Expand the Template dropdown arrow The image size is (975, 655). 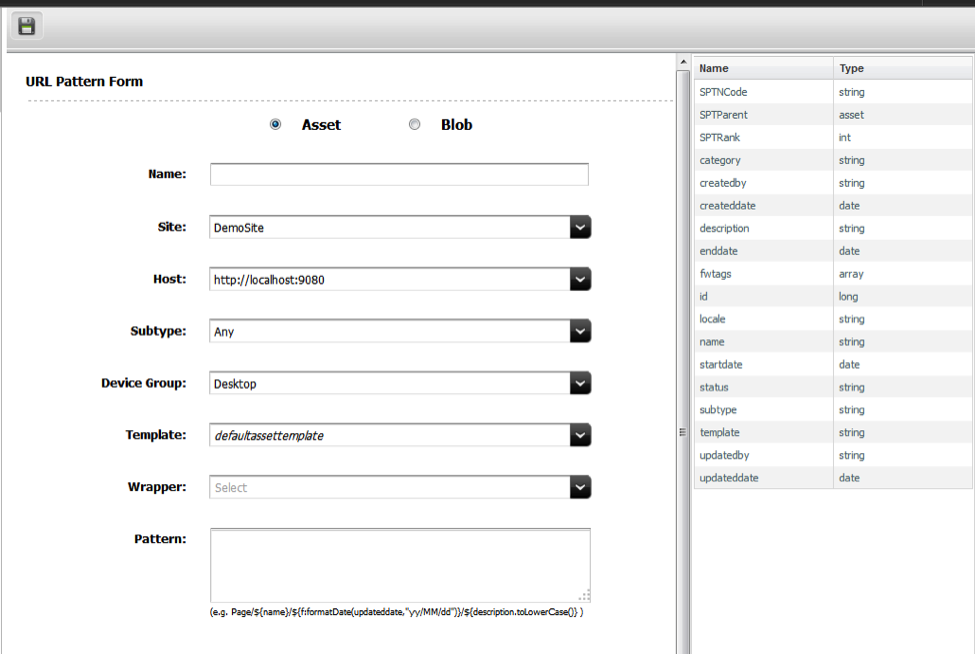580,435
